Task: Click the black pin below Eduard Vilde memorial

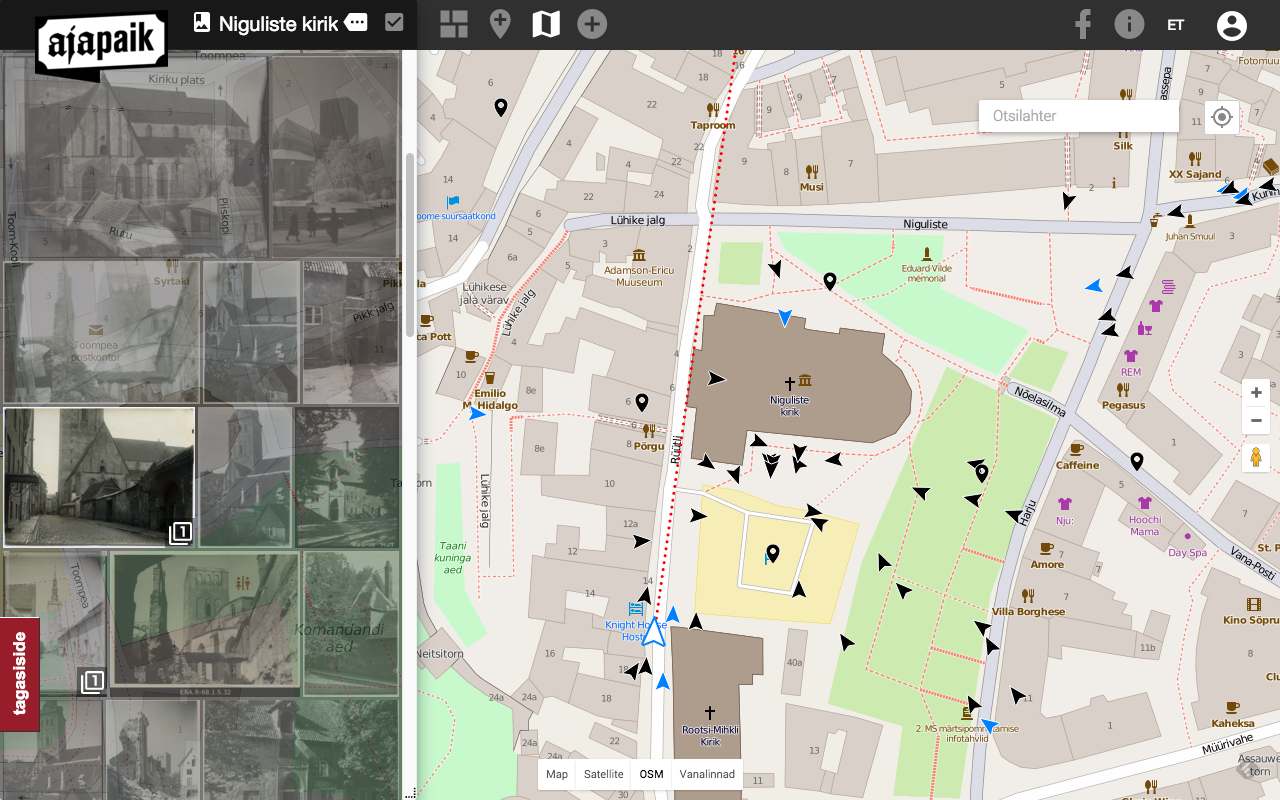Action: pyautogui.click(x=829, y=282)
